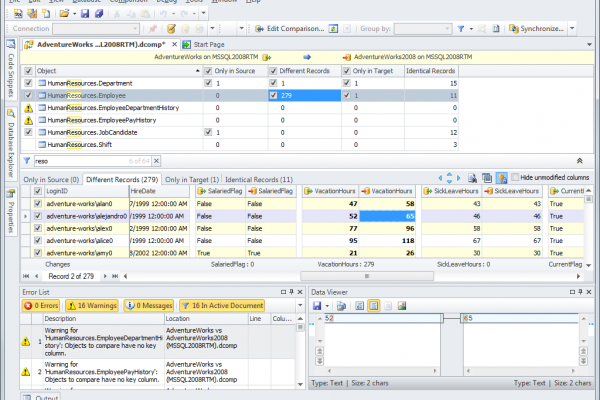Image resolution: width=600 pixels, height=400 pixels.
Task: Click the highlighted text view icon in Data Viewer
Action: pos(374,306)
